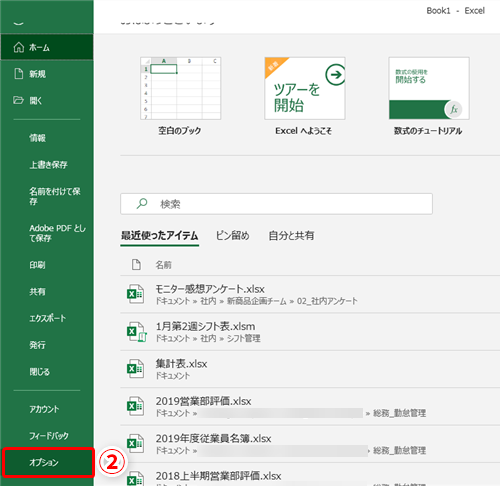Click the magnifier icon in search box

point(142,203)
